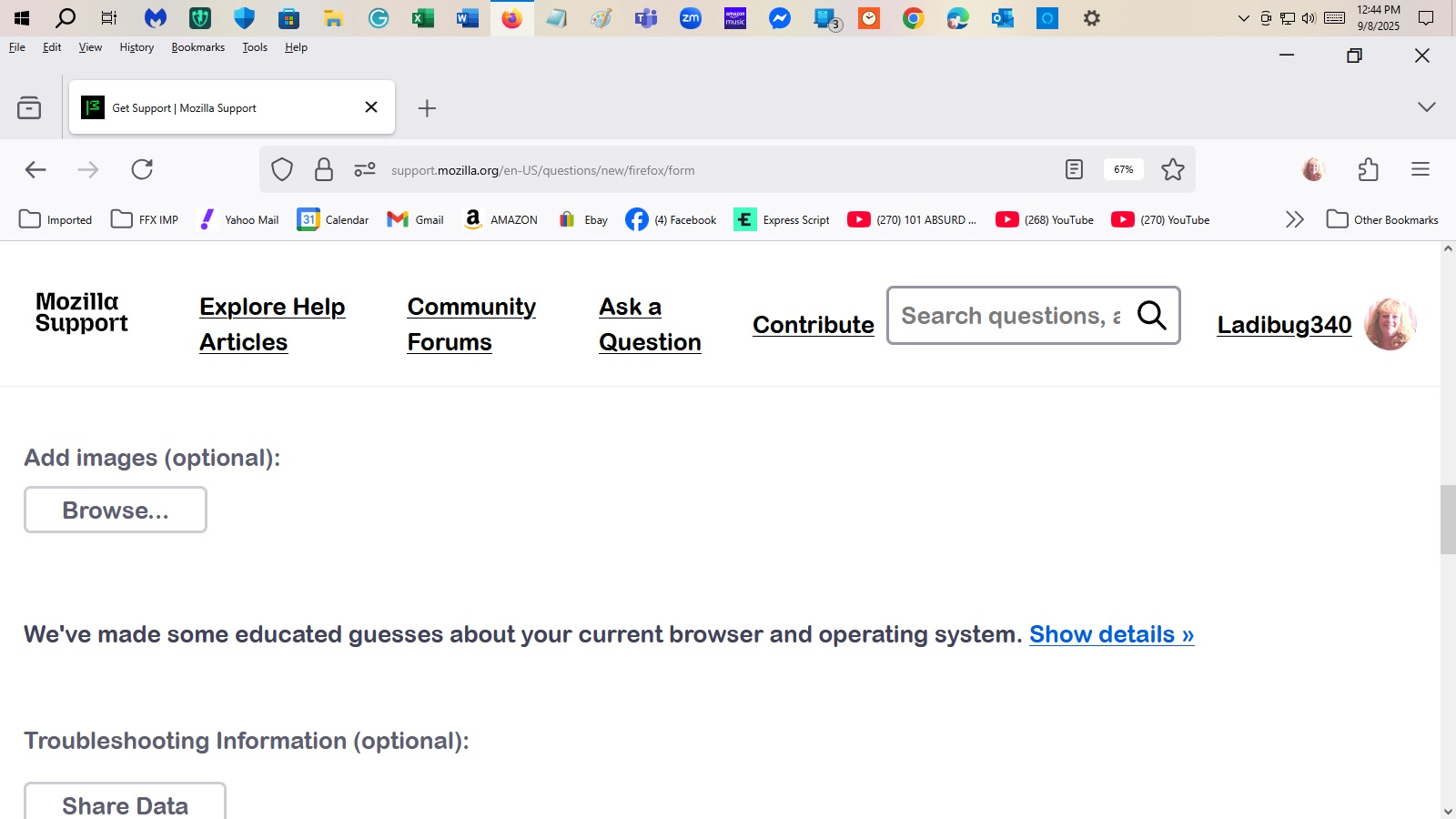Open the Facebook bookmark
1456x819 pixels.
tap(671, 219)
